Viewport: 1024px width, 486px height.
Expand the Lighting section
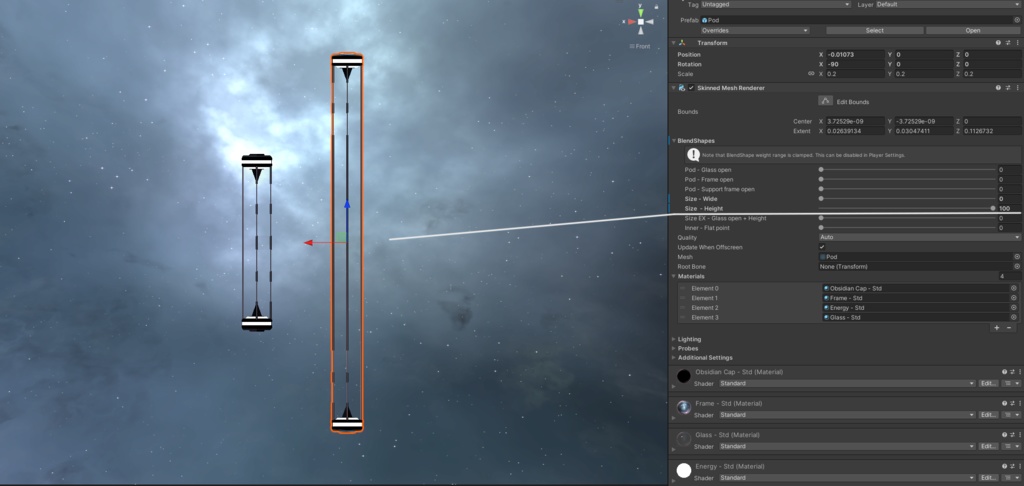click(673, 339)
